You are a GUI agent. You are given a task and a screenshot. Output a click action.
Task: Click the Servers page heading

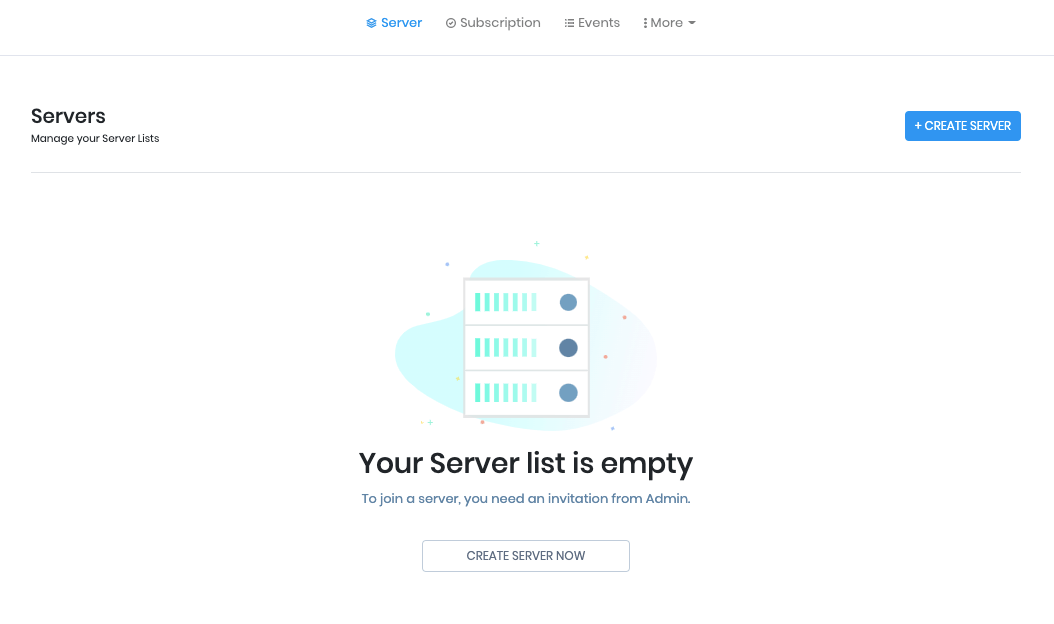point(68,115)
